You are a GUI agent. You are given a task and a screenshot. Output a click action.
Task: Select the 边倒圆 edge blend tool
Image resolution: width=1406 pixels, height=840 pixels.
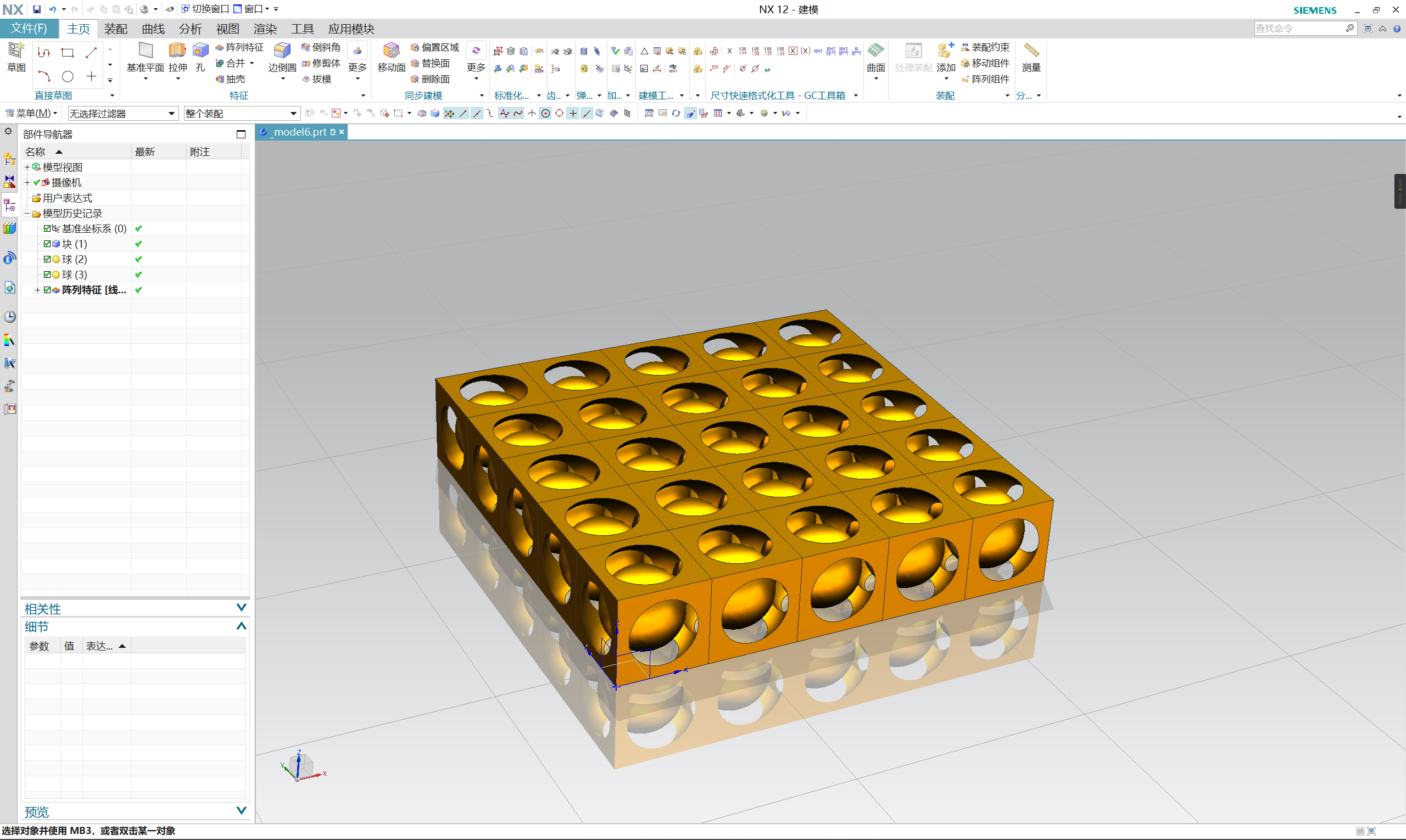282,57
